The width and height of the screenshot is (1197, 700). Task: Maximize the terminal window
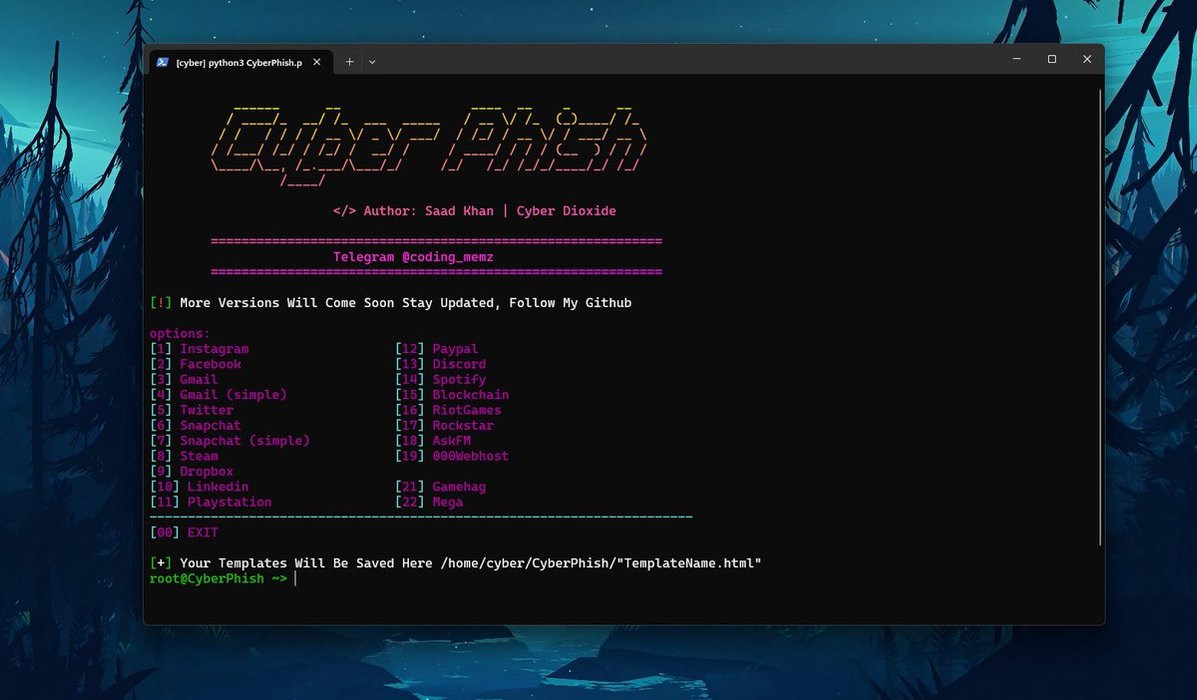pos(1052,59)
